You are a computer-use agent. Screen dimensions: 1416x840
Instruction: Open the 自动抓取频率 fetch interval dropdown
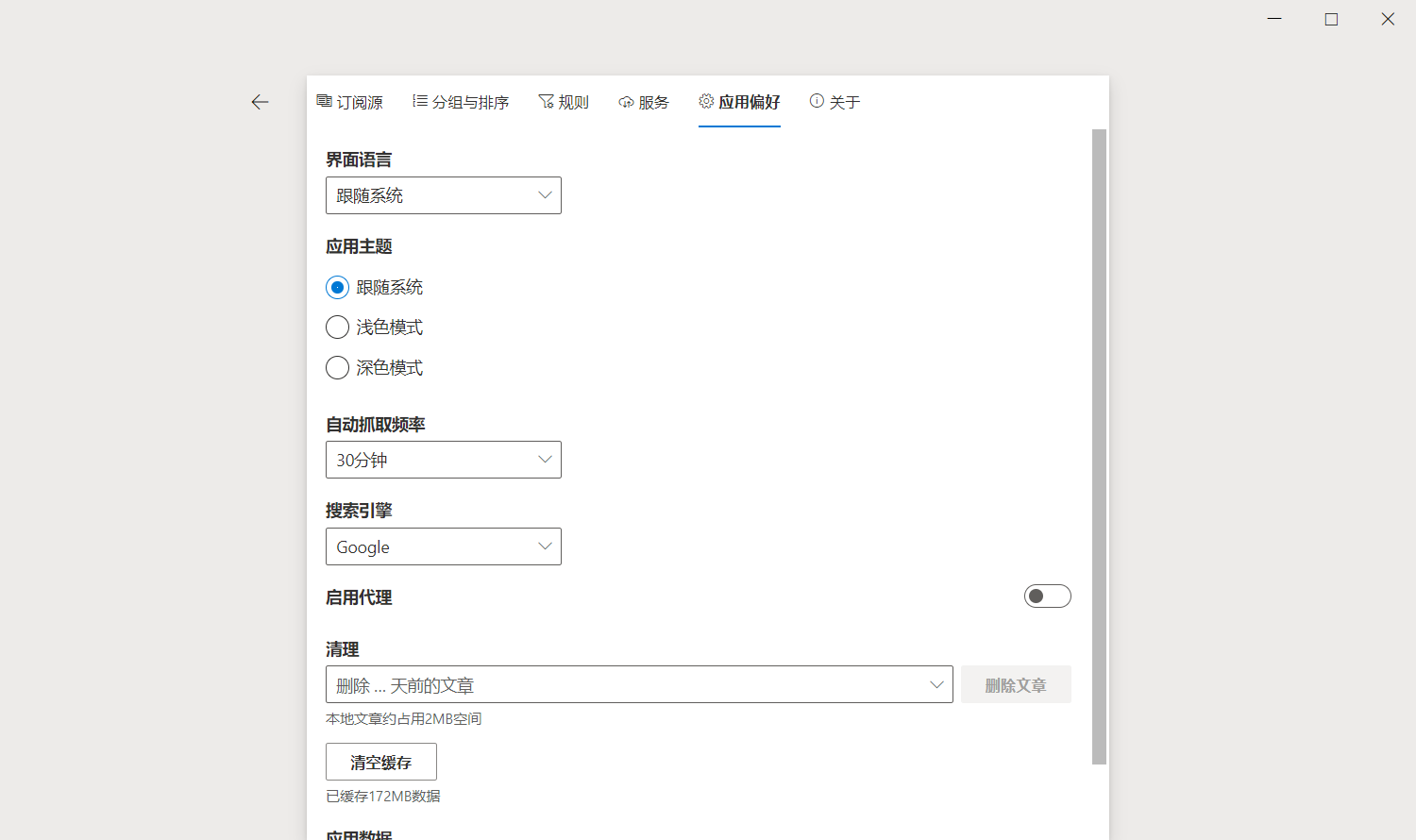coord(443,460)
